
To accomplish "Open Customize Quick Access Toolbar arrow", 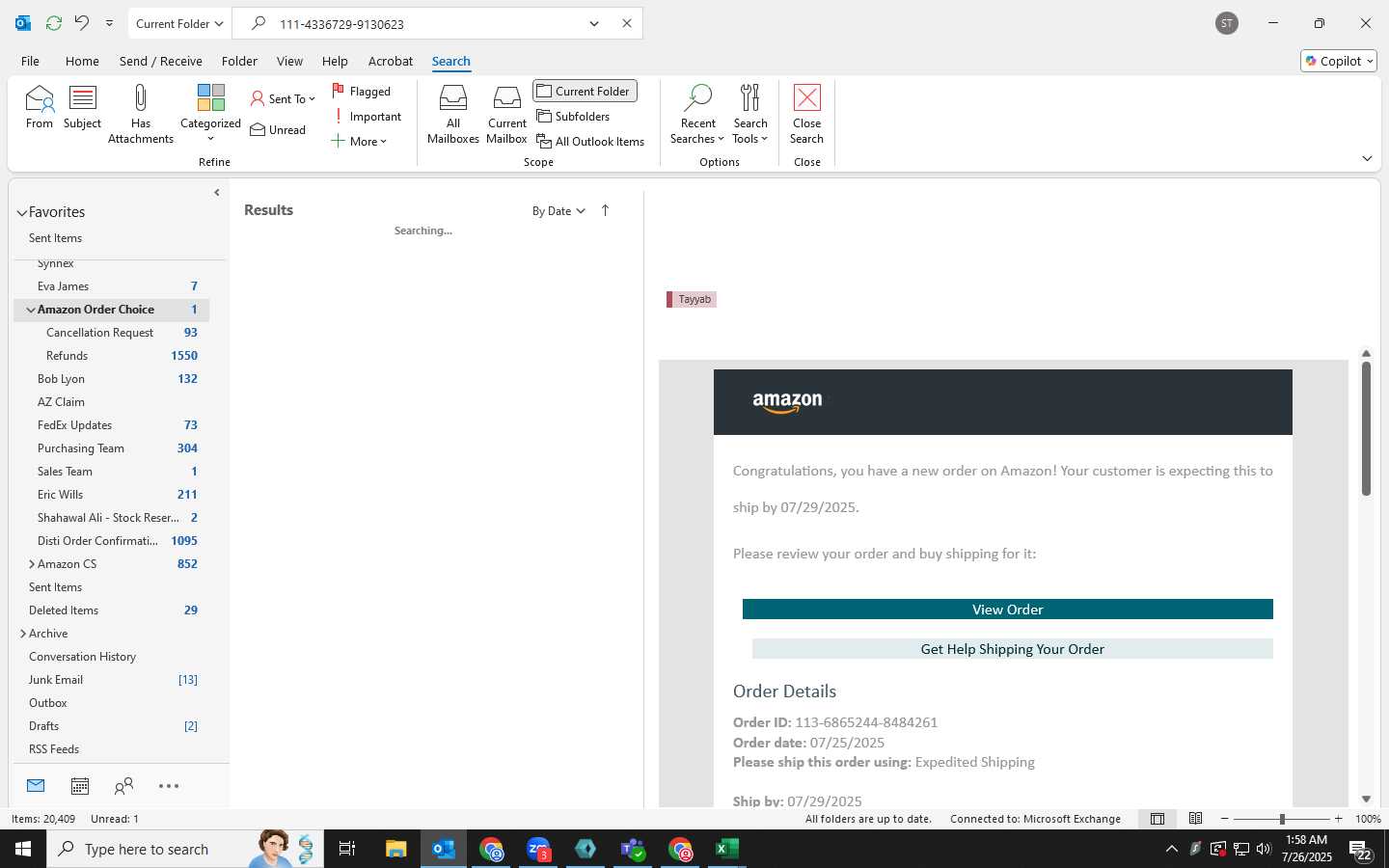I will tap(109, 23).
